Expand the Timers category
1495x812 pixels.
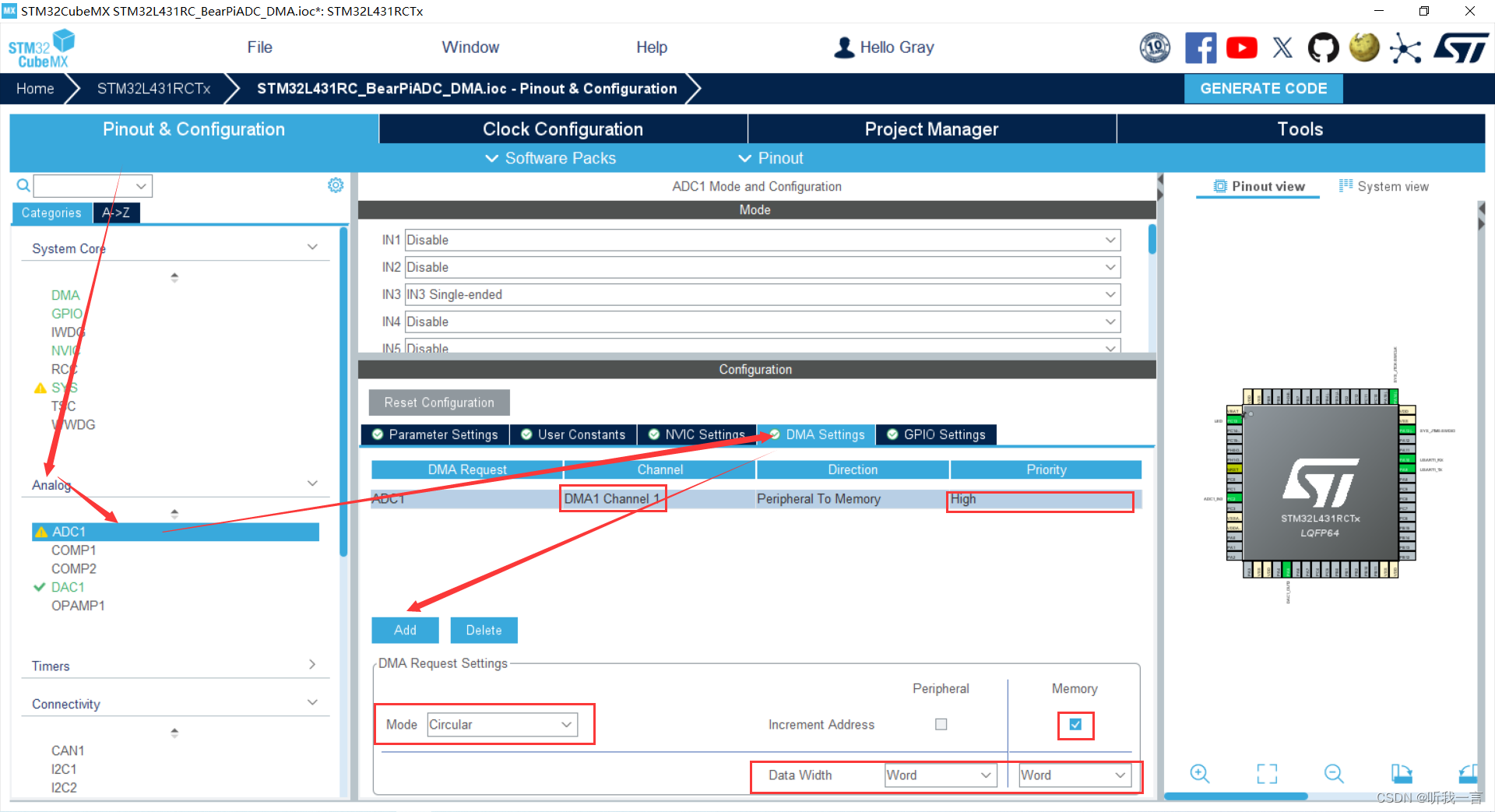tap(312, 665)
